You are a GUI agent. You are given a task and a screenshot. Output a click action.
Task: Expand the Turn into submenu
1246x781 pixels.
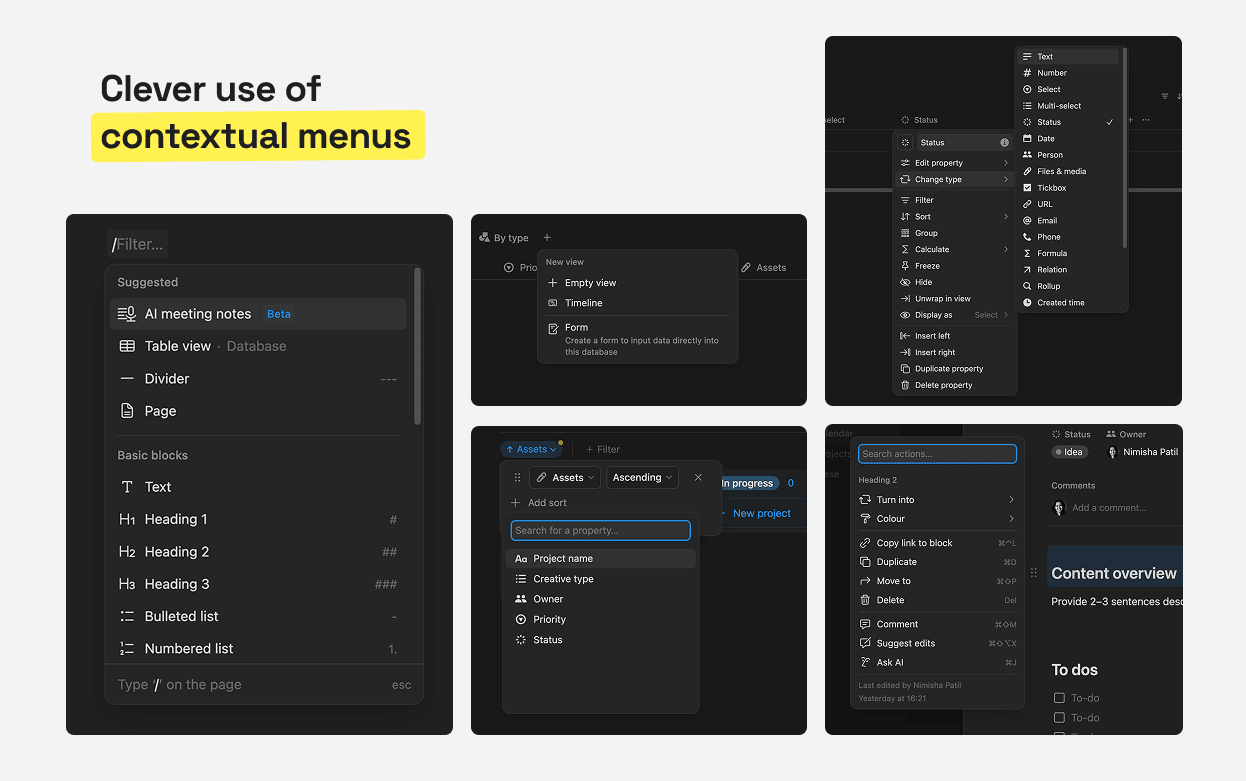[937, 500]
